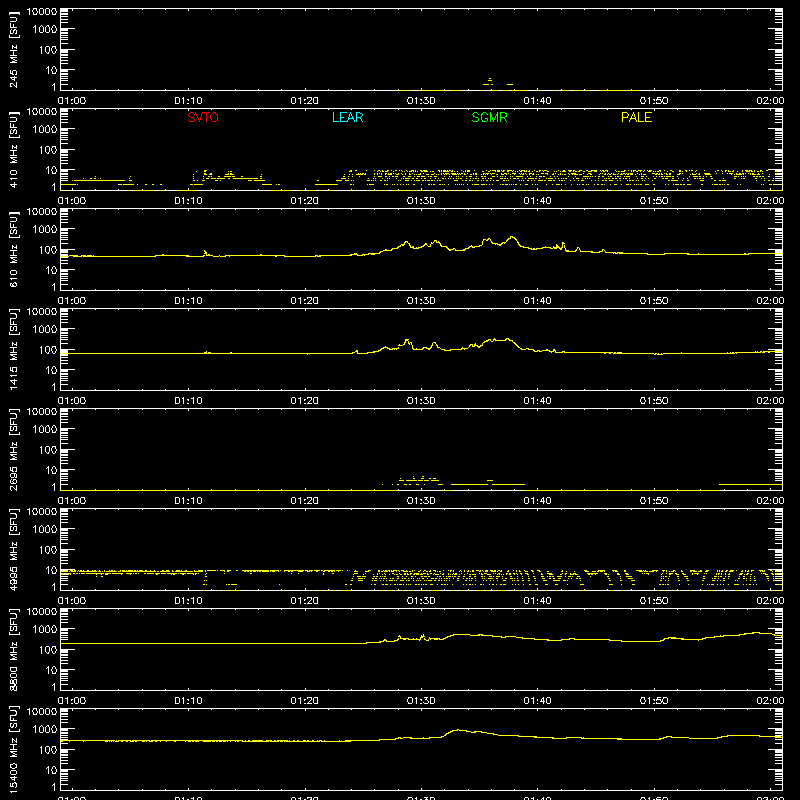Image resolution: width=800 pixels, height=800 pixels.
Task: Select the 410 MHz [SFU] axis title
Action: tap(13, 149)
